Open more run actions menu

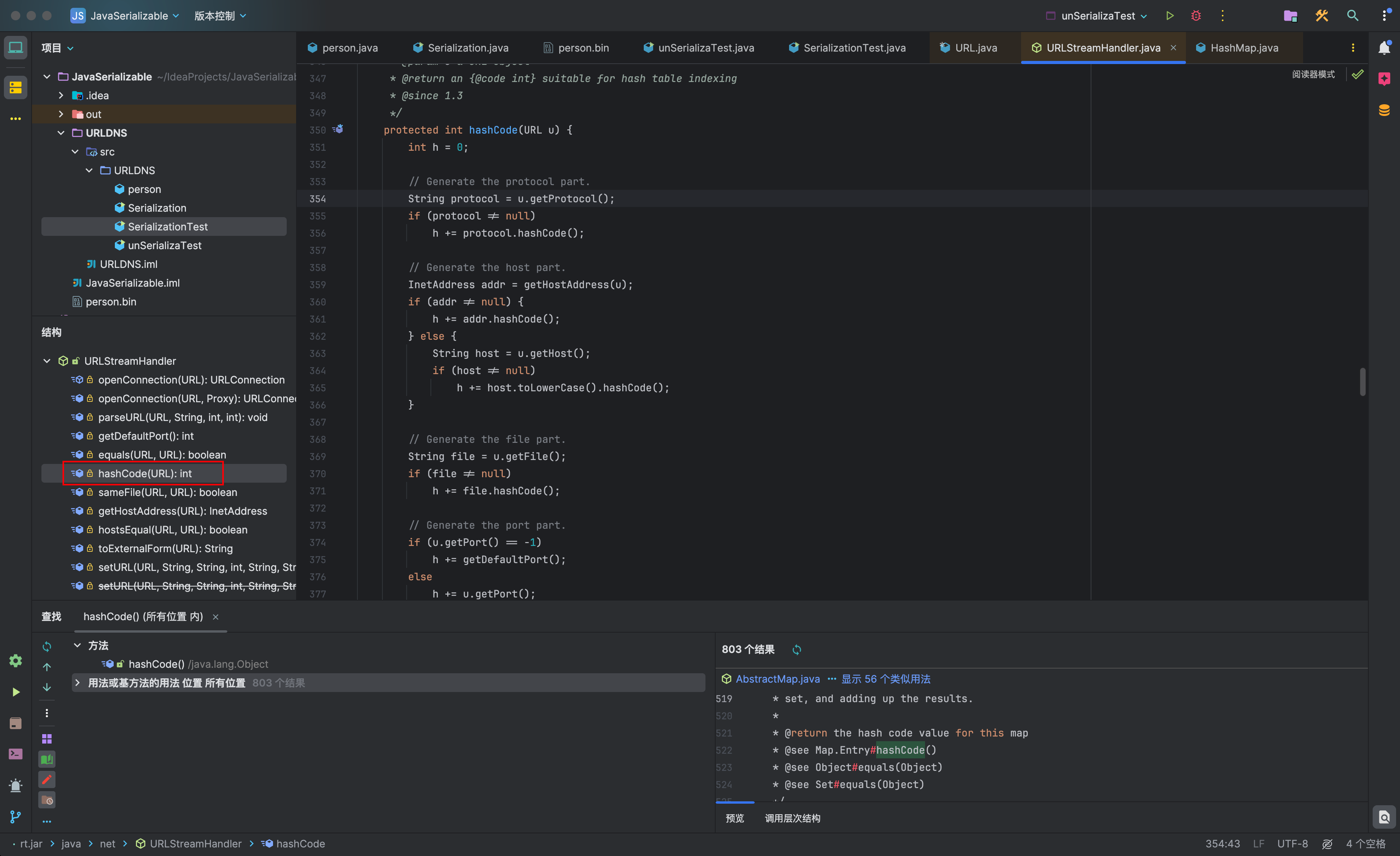click(1222, 16)
